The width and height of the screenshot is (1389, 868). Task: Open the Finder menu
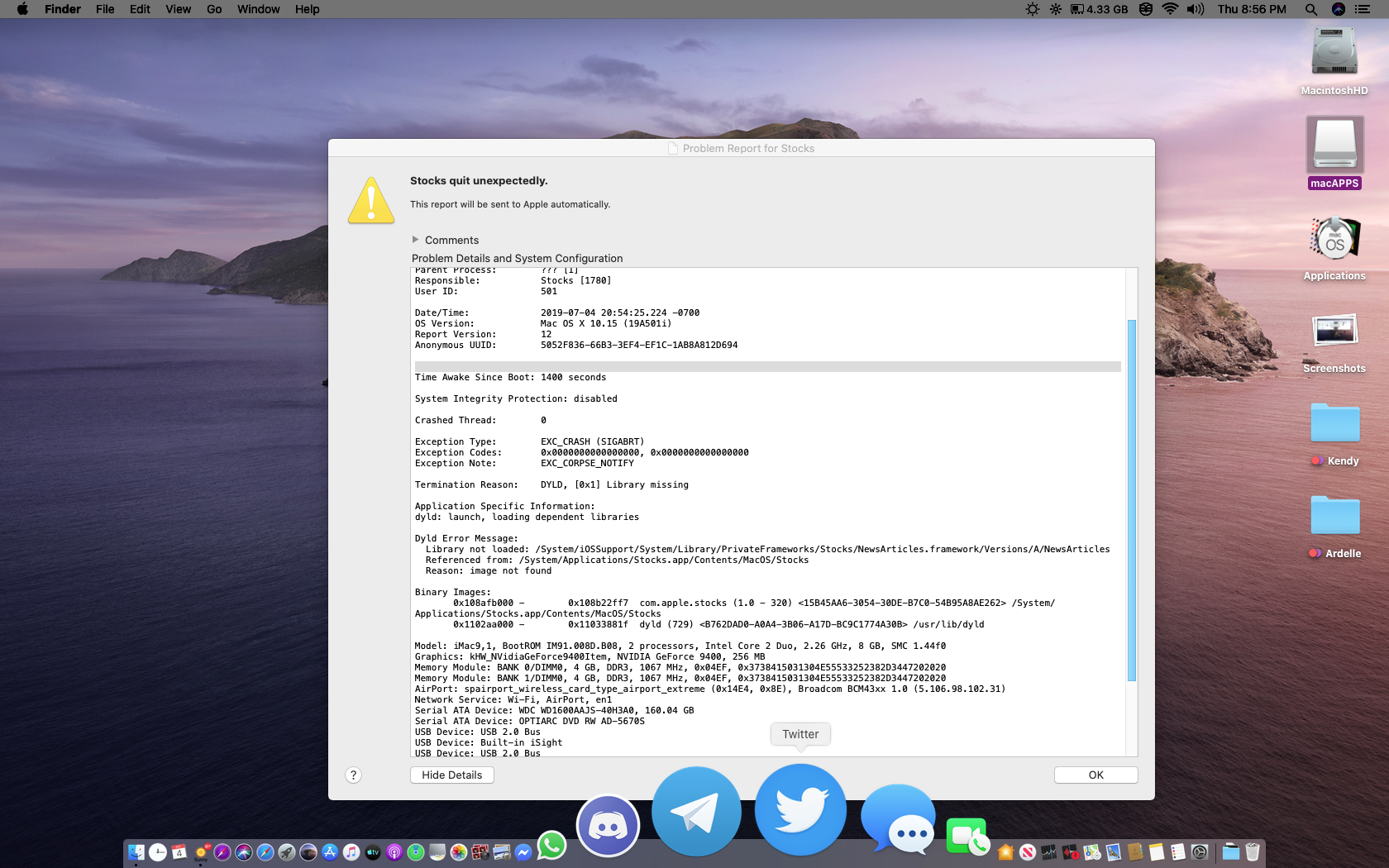click(63, 9)
